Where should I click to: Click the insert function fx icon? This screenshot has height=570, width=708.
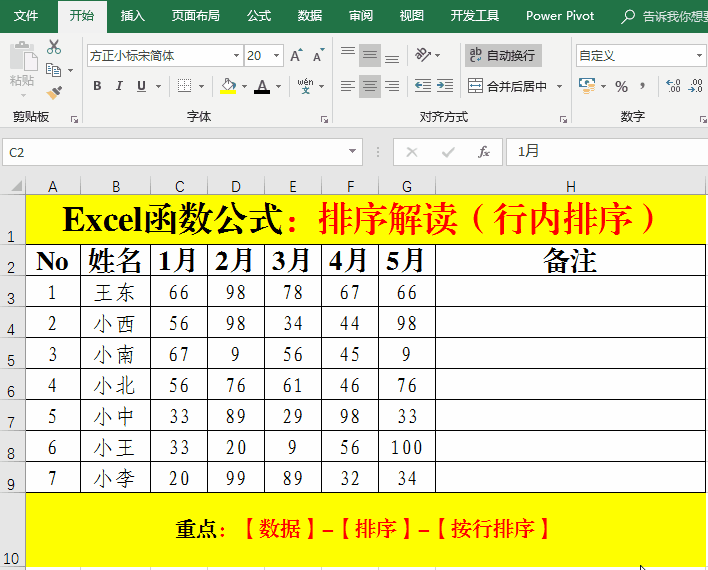click(x=484, y=152)
